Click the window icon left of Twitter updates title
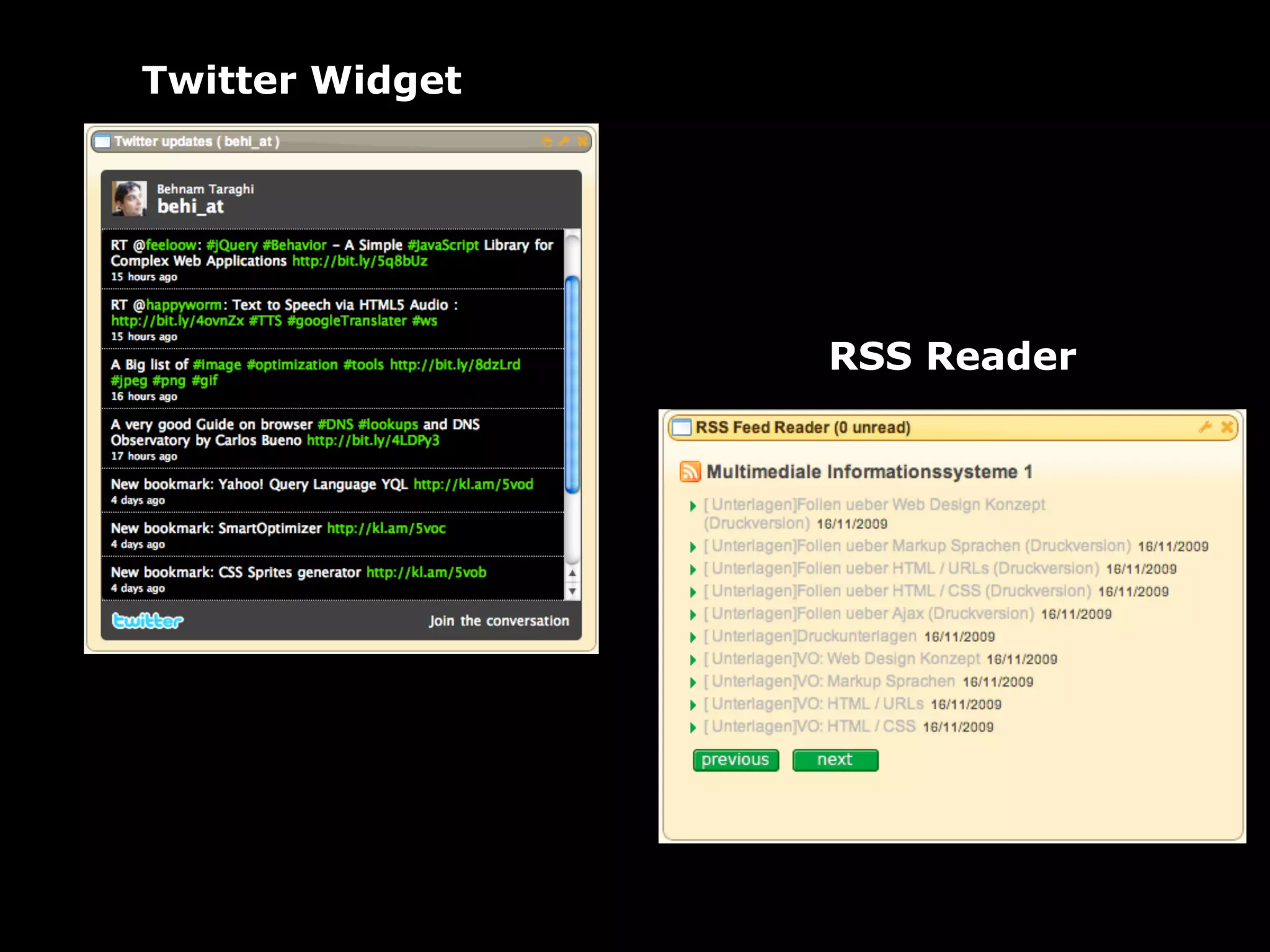Viewport: 1270px width, 952px height. click(103, 141)
